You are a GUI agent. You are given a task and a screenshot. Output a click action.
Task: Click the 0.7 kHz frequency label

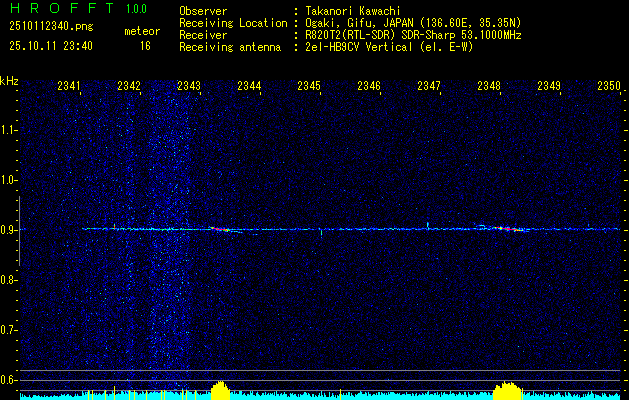(8, 330)
